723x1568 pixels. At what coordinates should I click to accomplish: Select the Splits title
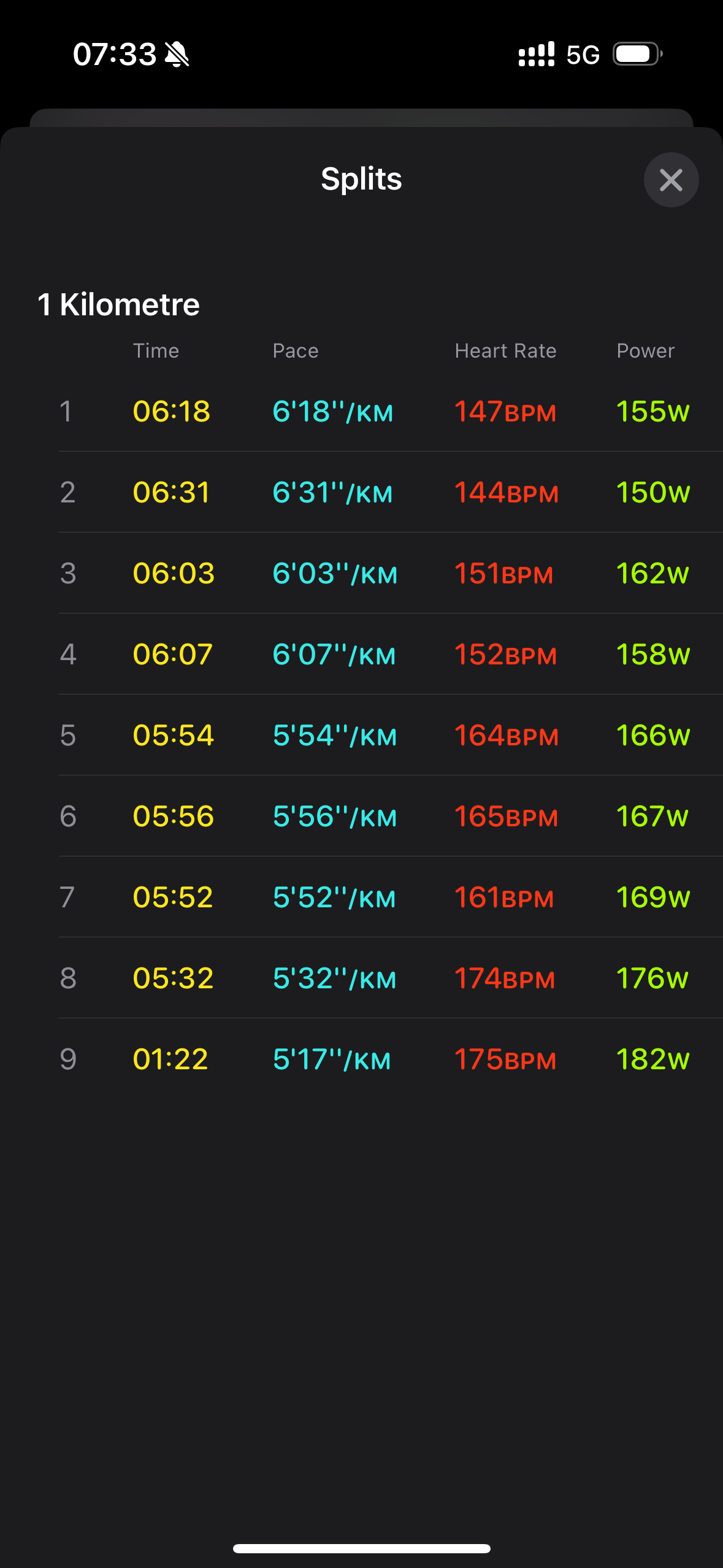click(361, 179)
